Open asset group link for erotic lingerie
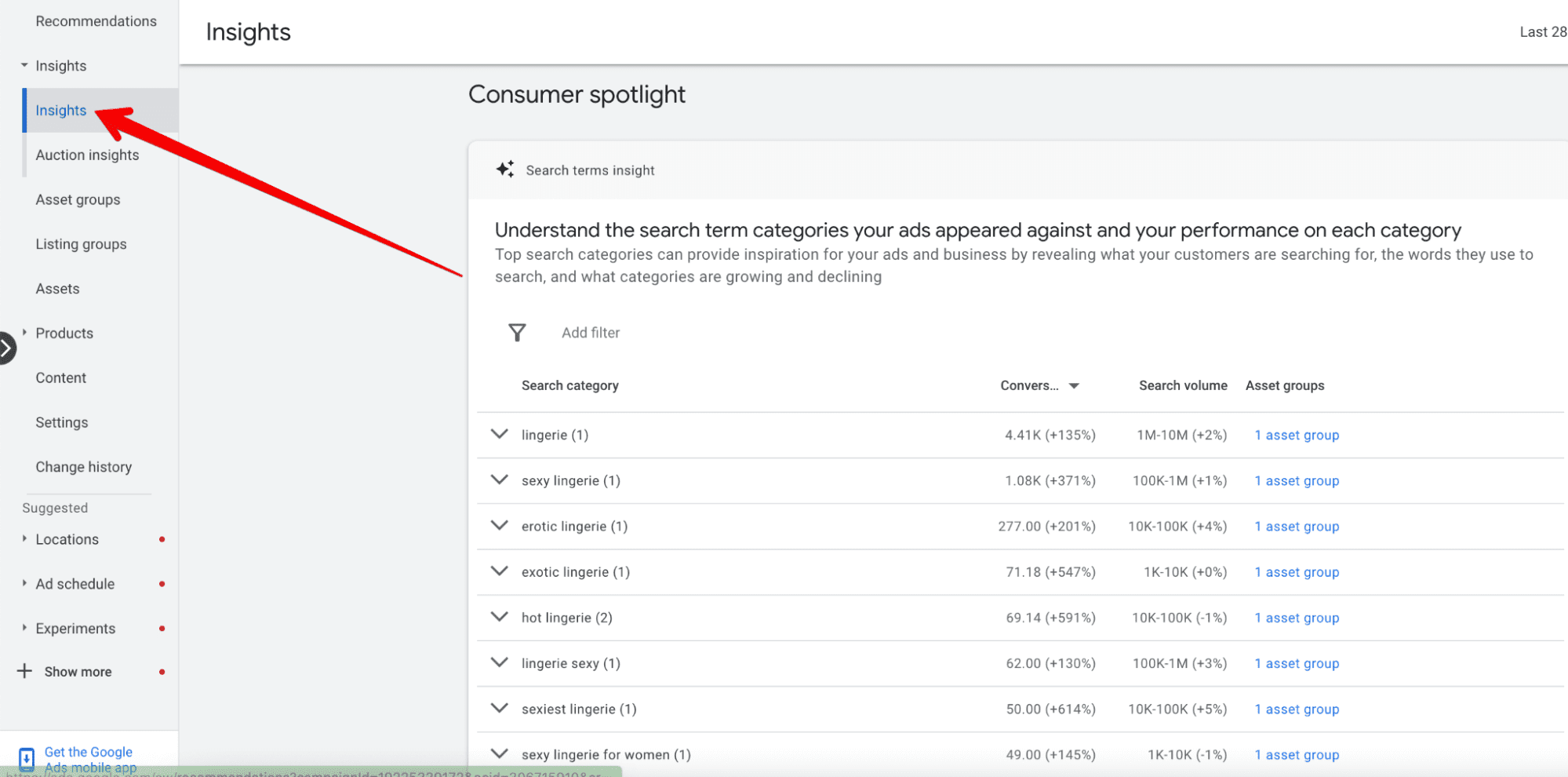Image resolution: width=1568 pixels, height=777 pixels. click(1297, 527)
